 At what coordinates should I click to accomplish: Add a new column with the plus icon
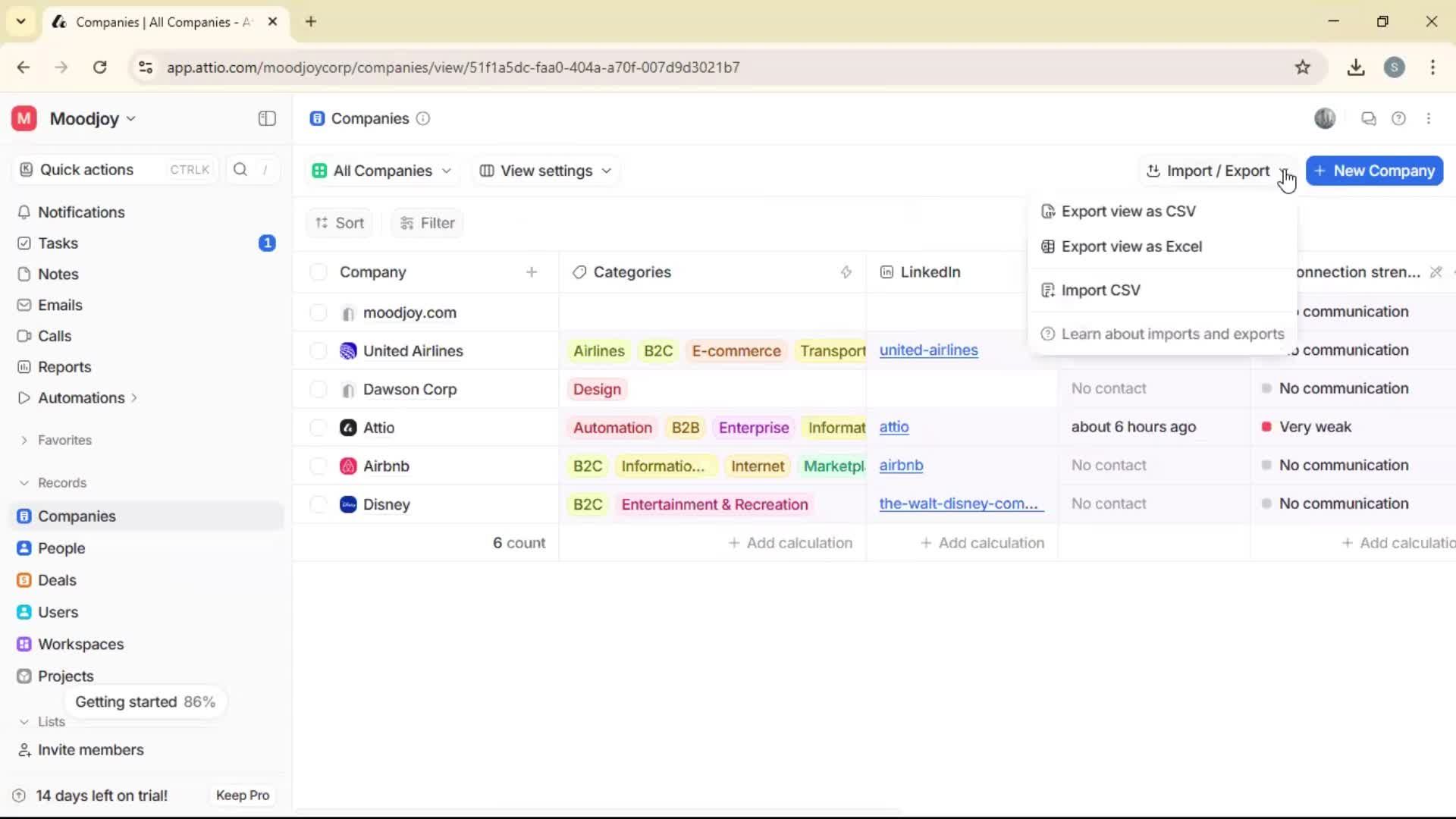point(532,271)
